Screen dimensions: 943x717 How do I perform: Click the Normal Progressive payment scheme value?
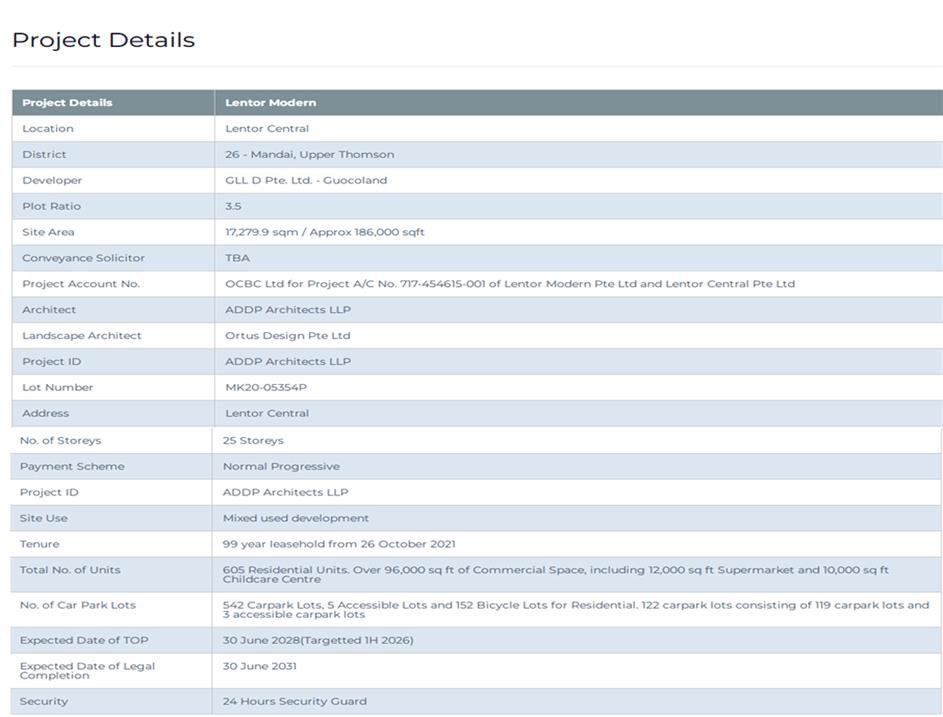[x=281, y=466]
